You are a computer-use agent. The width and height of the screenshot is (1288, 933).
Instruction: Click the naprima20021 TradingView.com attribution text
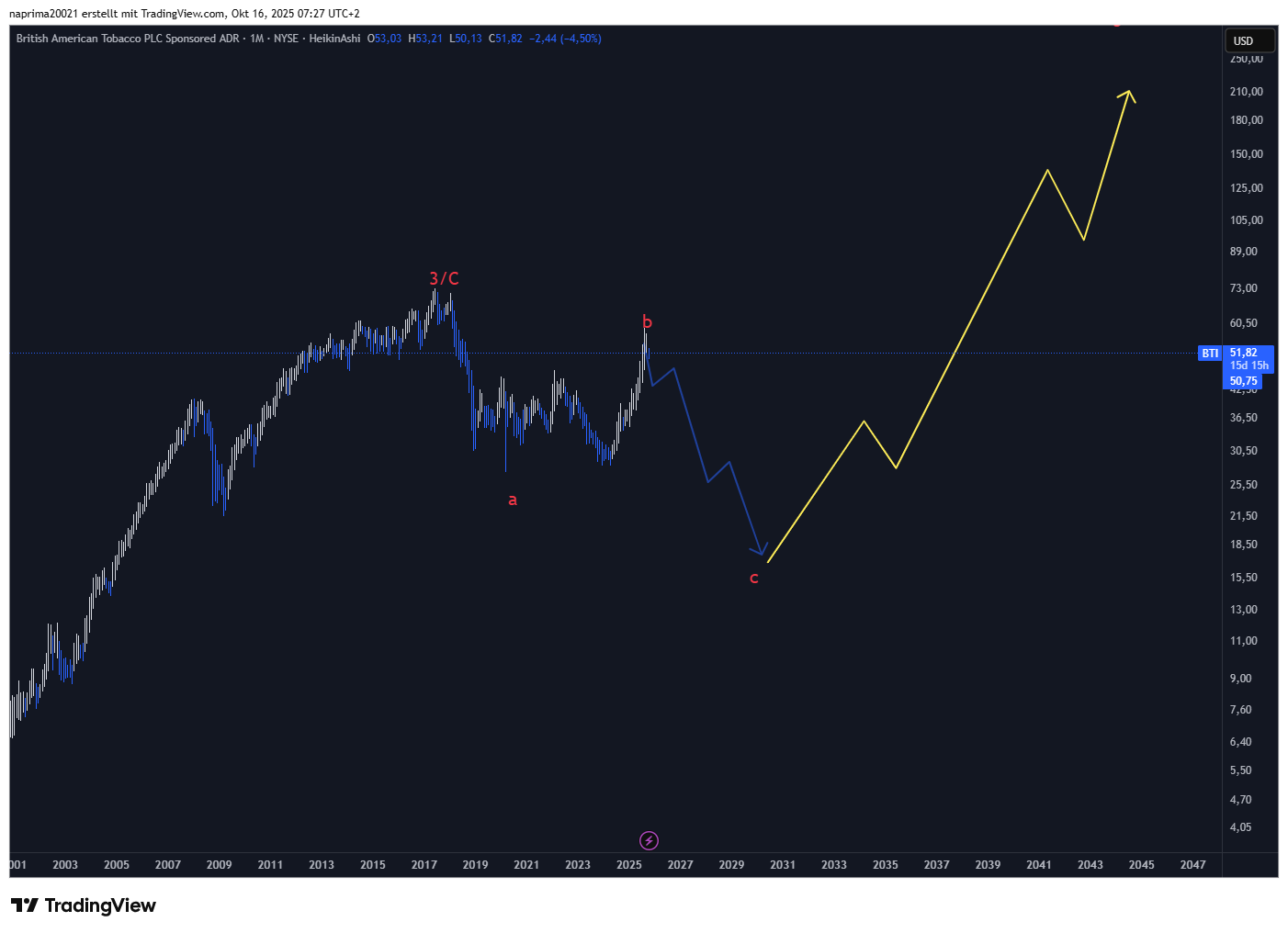[x=184, y=14]
